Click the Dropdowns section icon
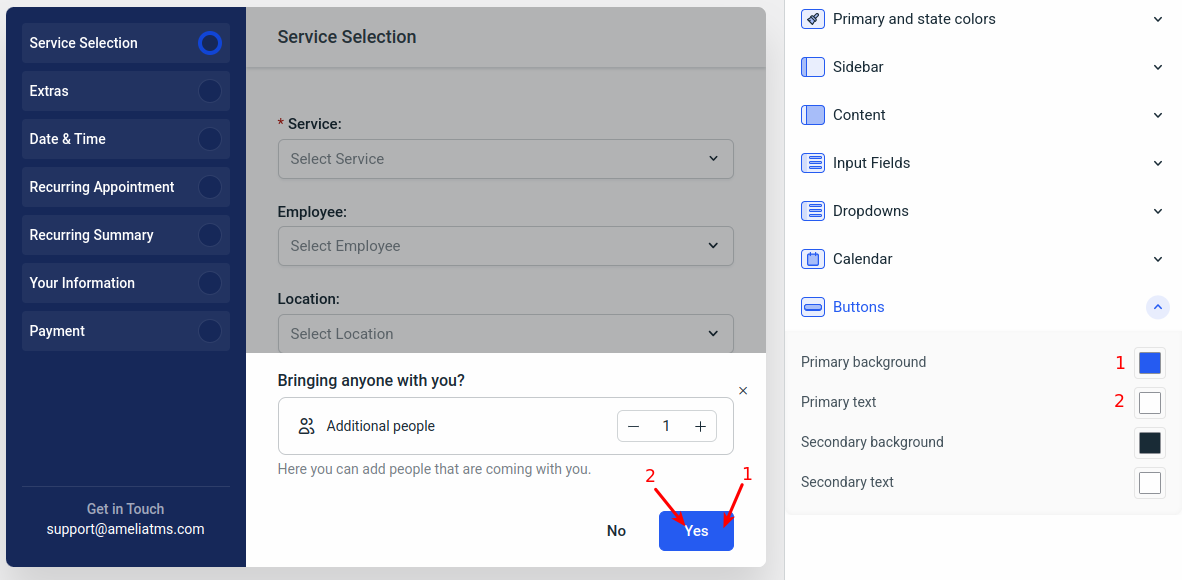Viewport: 1182px width, 580px height. [813, 210]
